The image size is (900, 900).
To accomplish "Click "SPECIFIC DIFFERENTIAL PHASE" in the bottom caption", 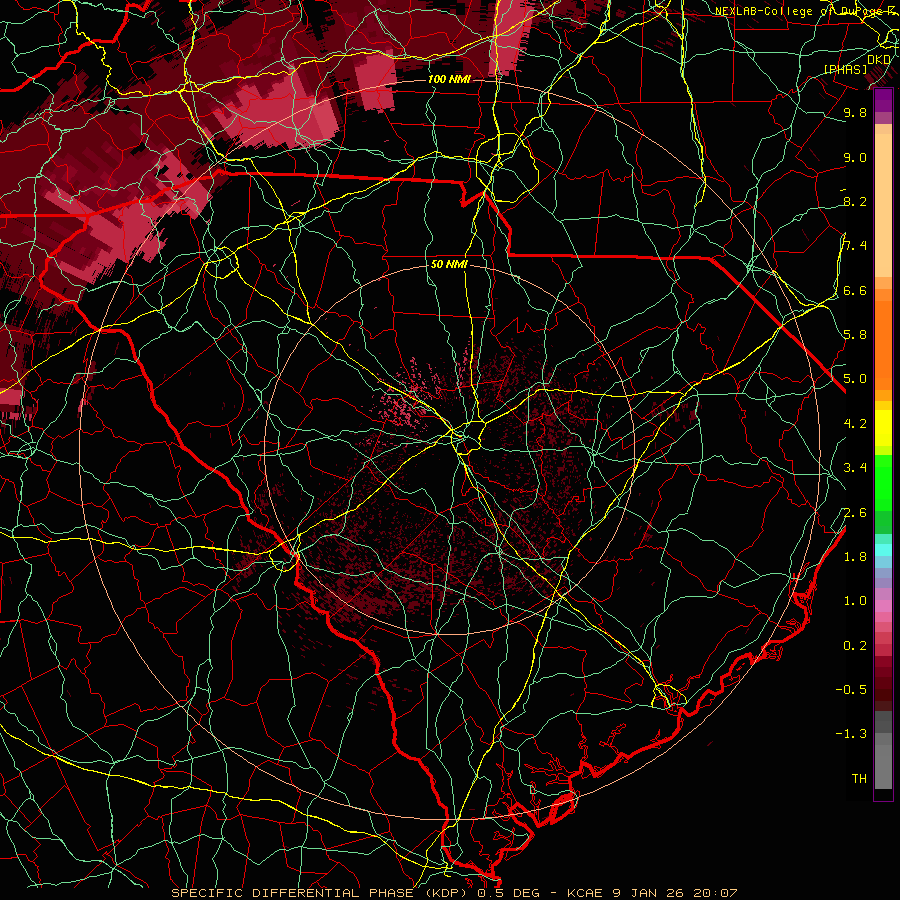I will click(x=292, y=893).
